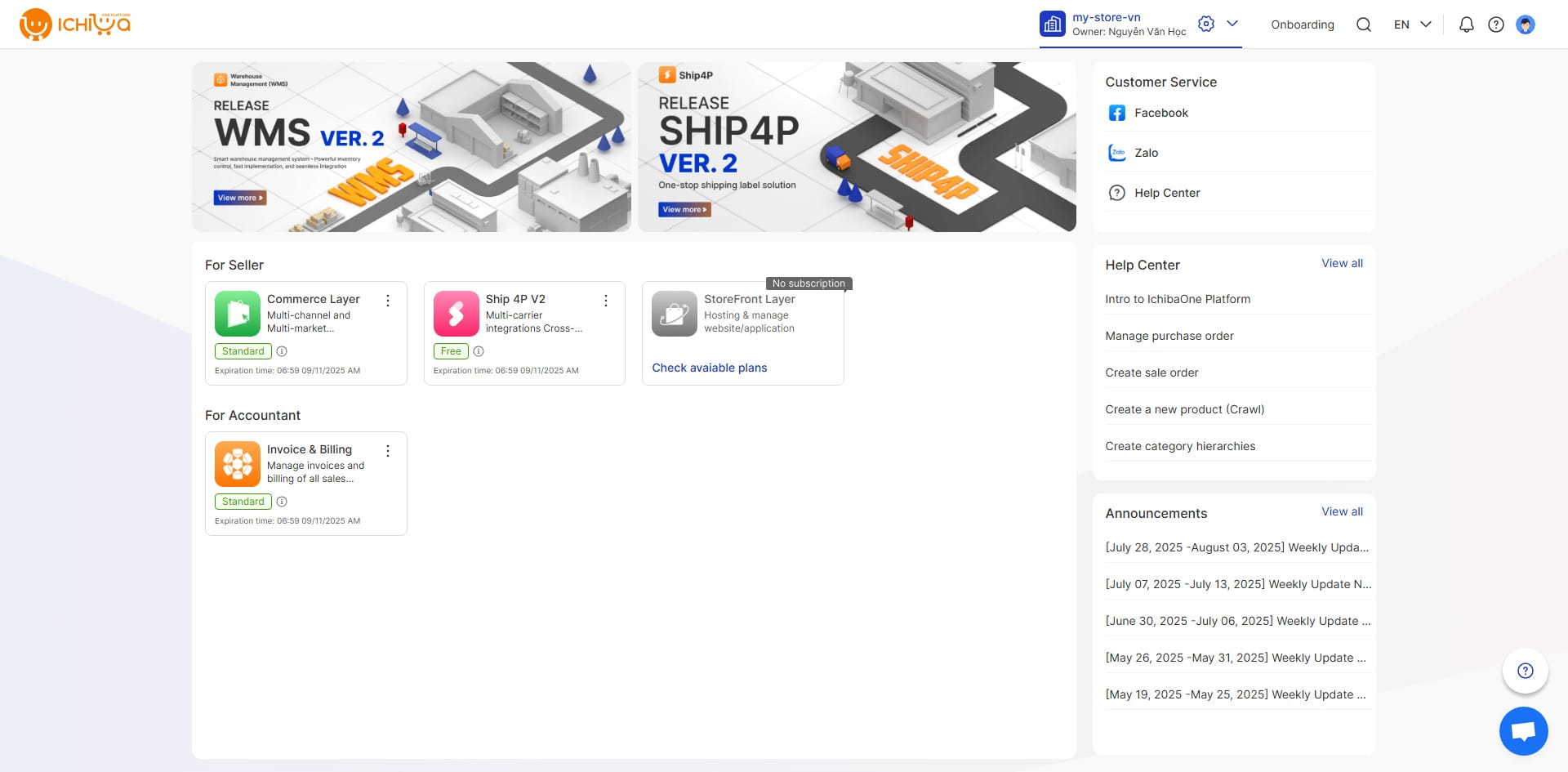The image size is (1568, 772).
Task: Click View more on the WMS banner
Action: pyautogui.click(x=240, y=198)
